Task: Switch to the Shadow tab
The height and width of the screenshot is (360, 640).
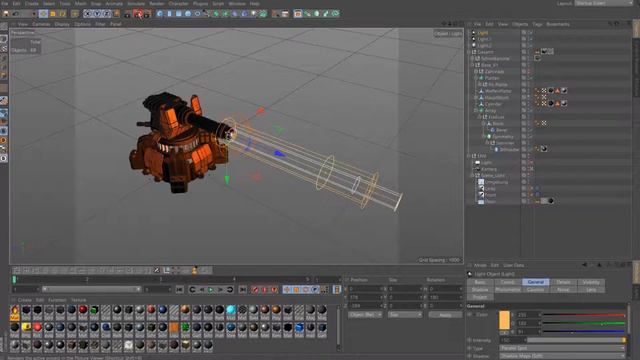Action: click(480, 290)
